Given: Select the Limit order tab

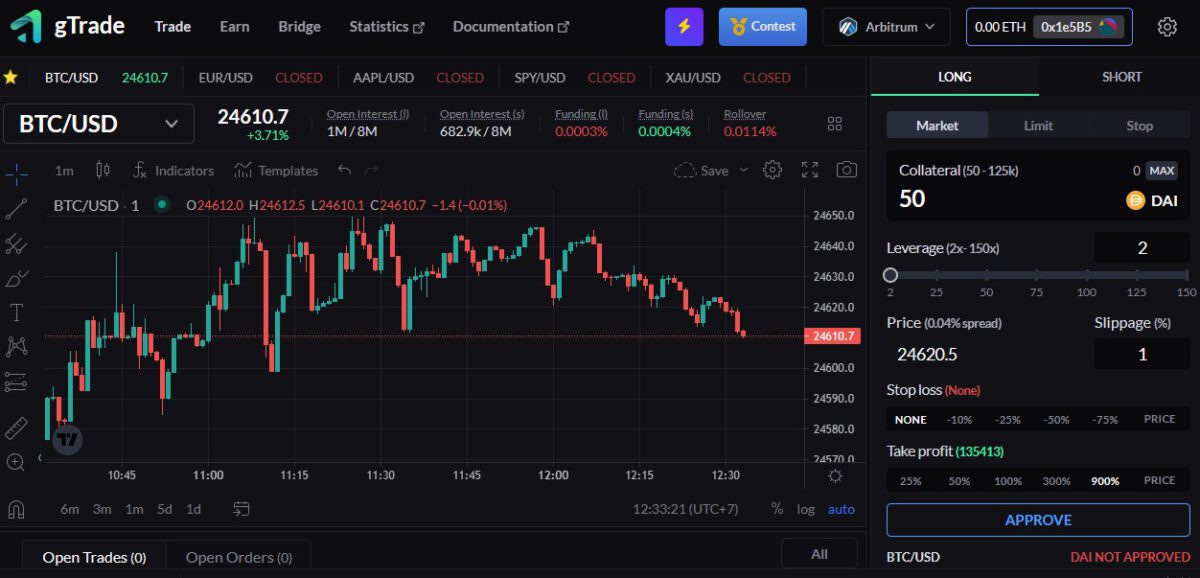Looking at the screenshot, I should 1038,125.
